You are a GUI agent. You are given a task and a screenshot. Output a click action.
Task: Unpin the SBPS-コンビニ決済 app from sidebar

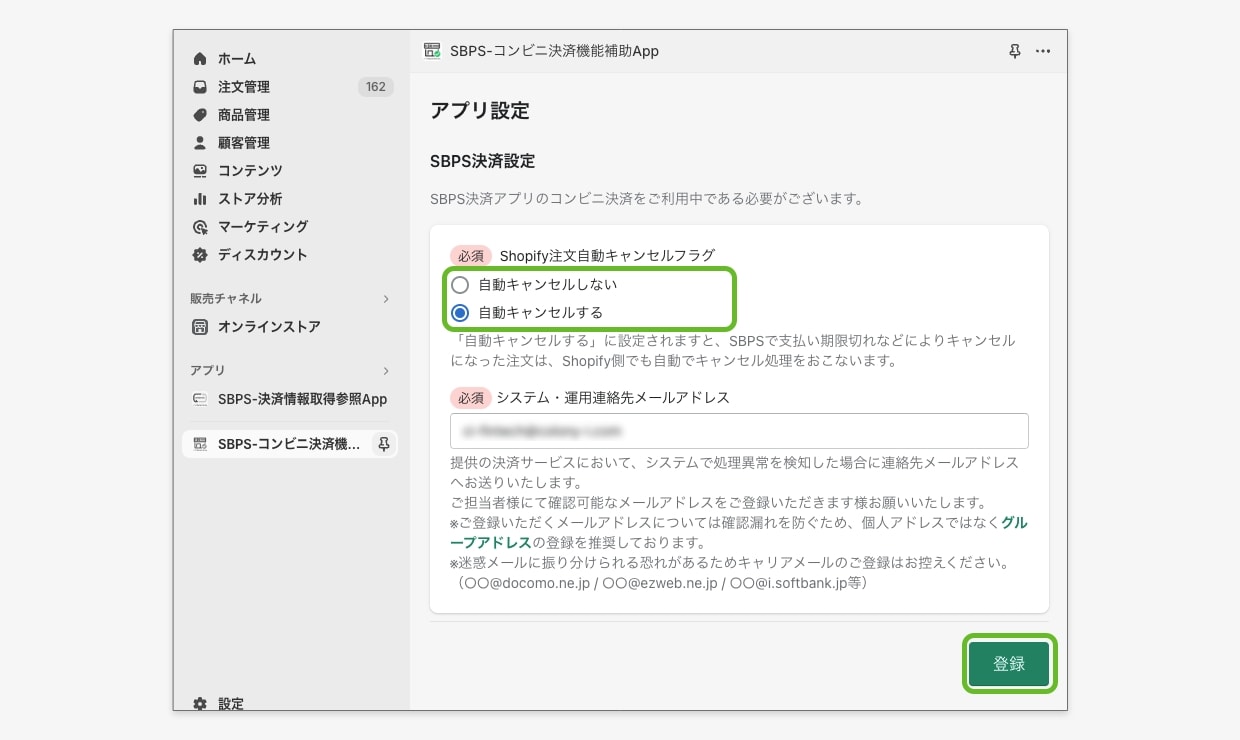(x=383, y=444)
